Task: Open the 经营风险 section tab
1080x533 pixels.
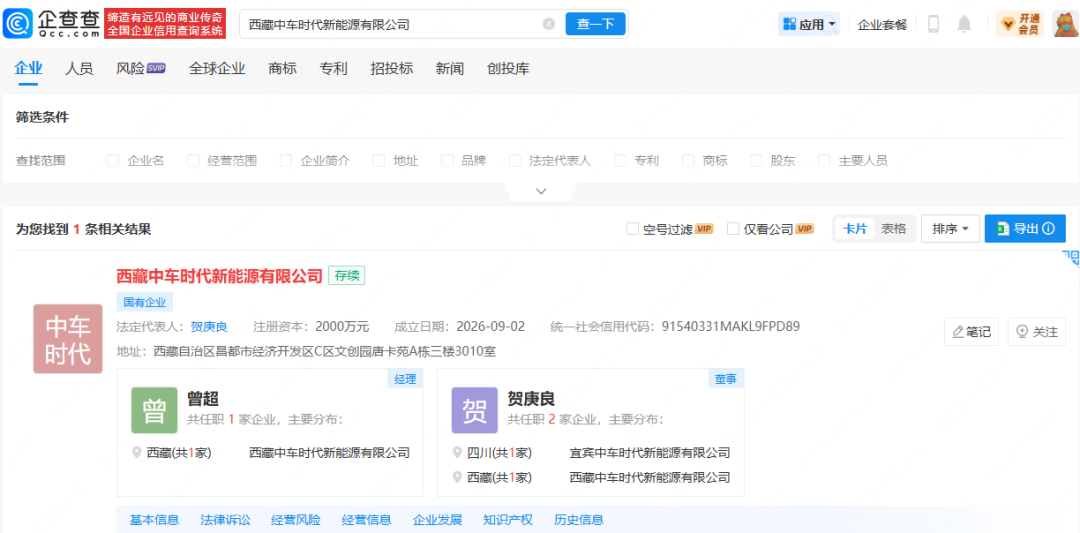Action: [295, 520]
